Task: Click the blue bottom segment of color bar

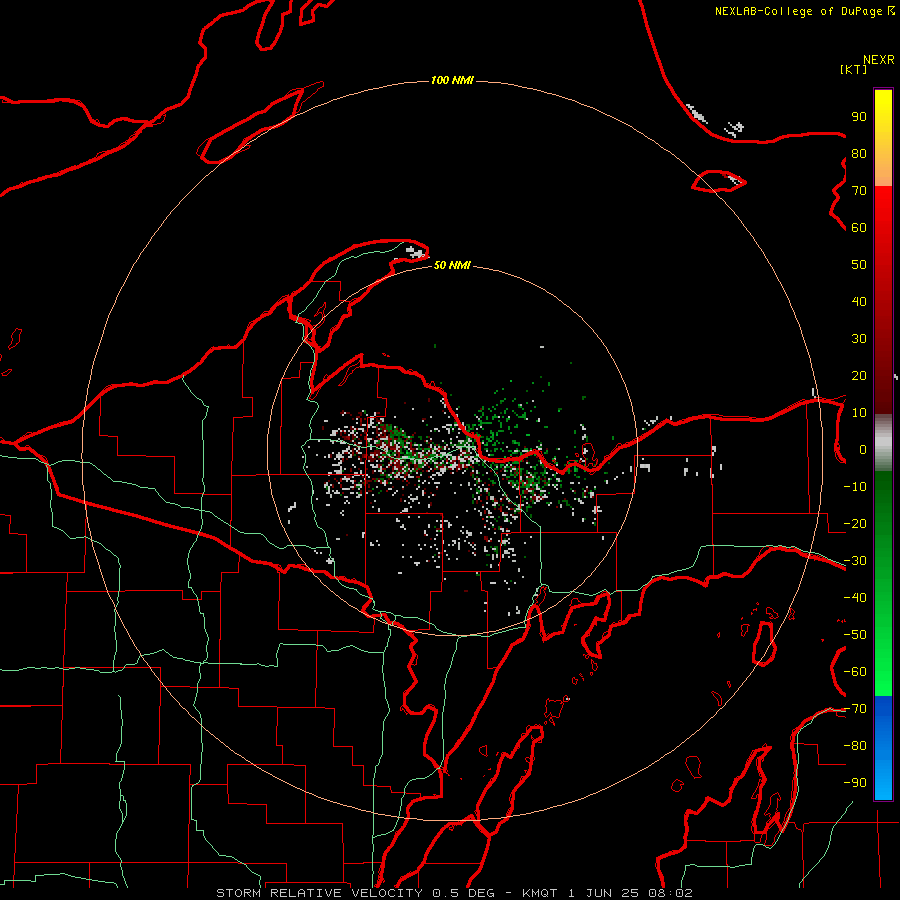Action: pos(883,747)
